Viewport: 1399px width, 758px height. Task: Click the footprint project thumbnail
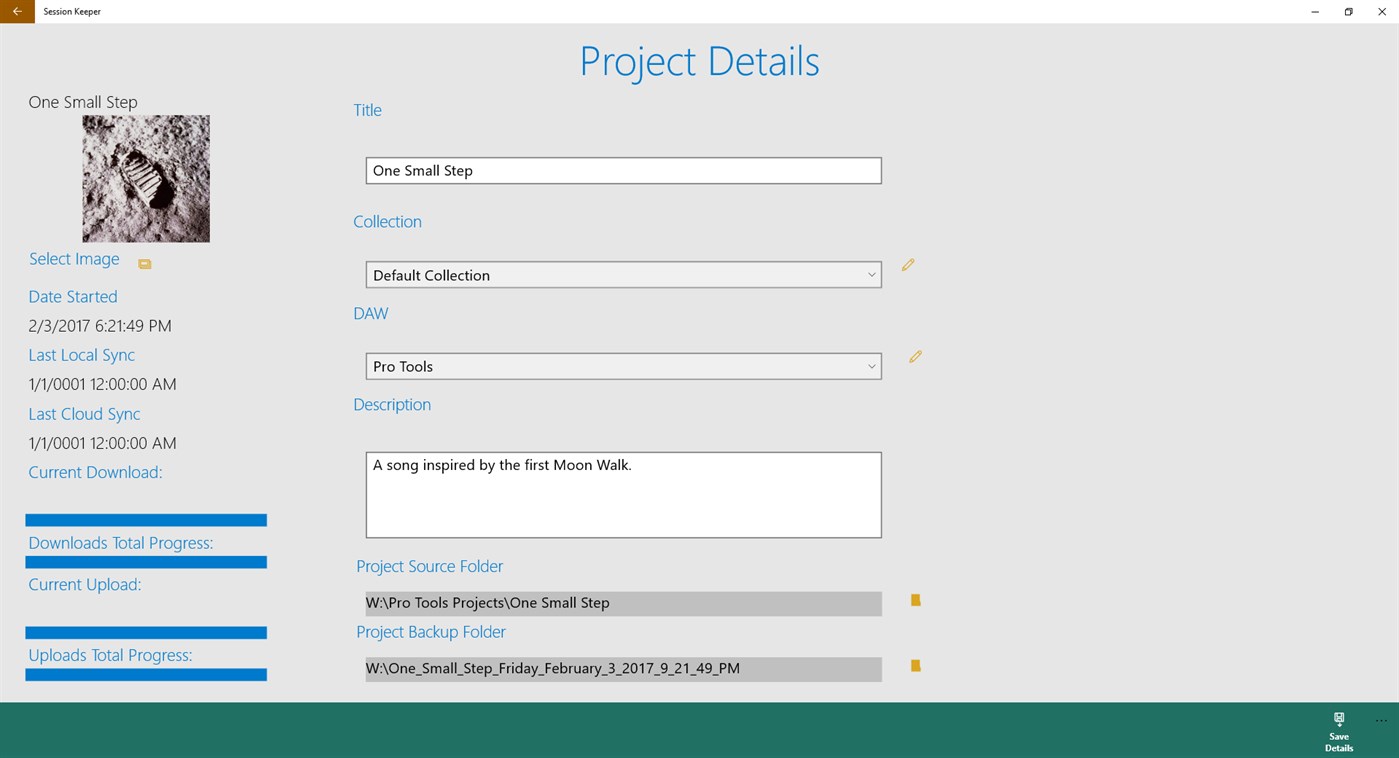click(x=146, y=178)
